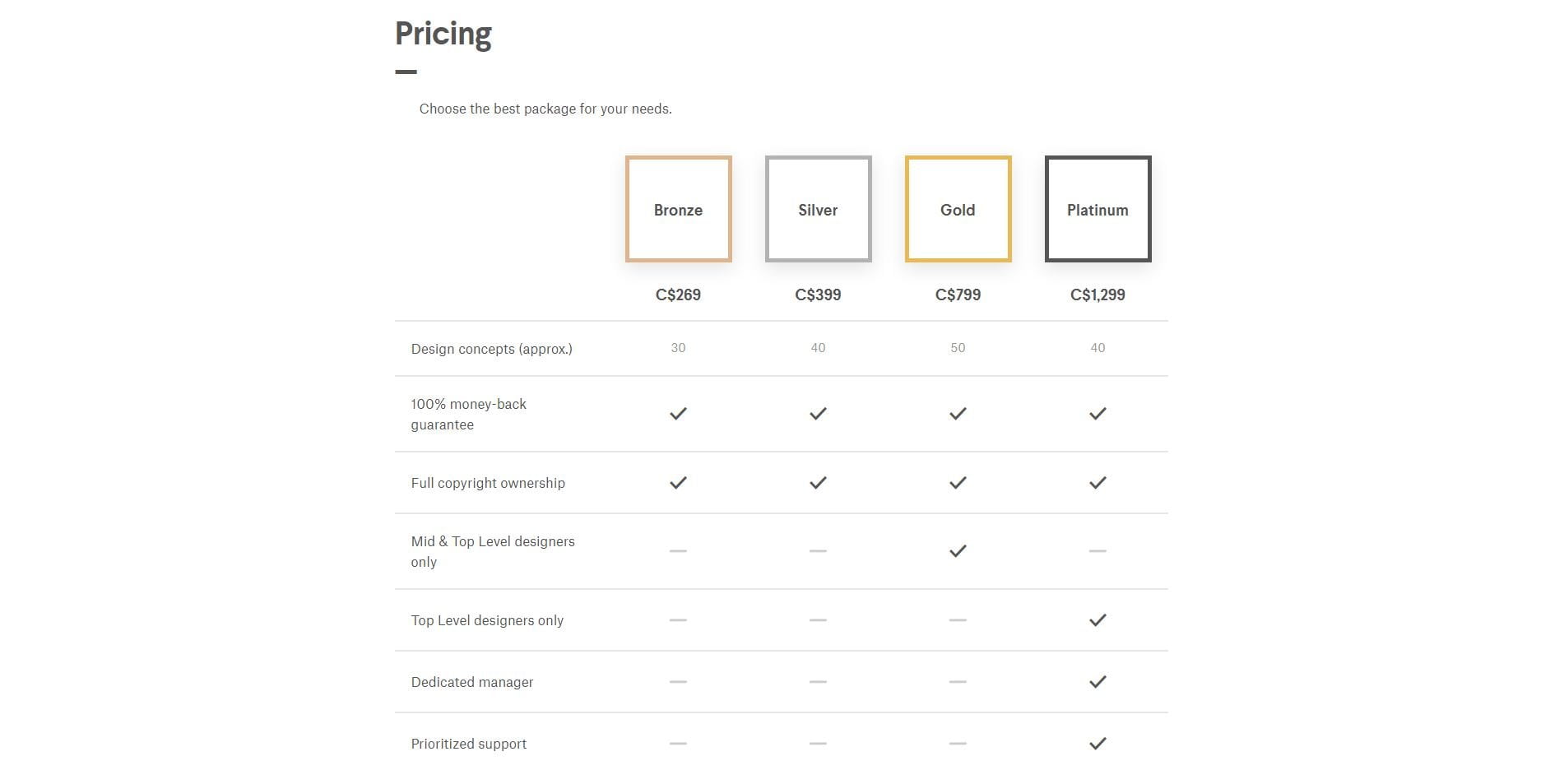Select the Bronze package box
1550x784 pixels.
pyautogui.click(x=678, y=209)
